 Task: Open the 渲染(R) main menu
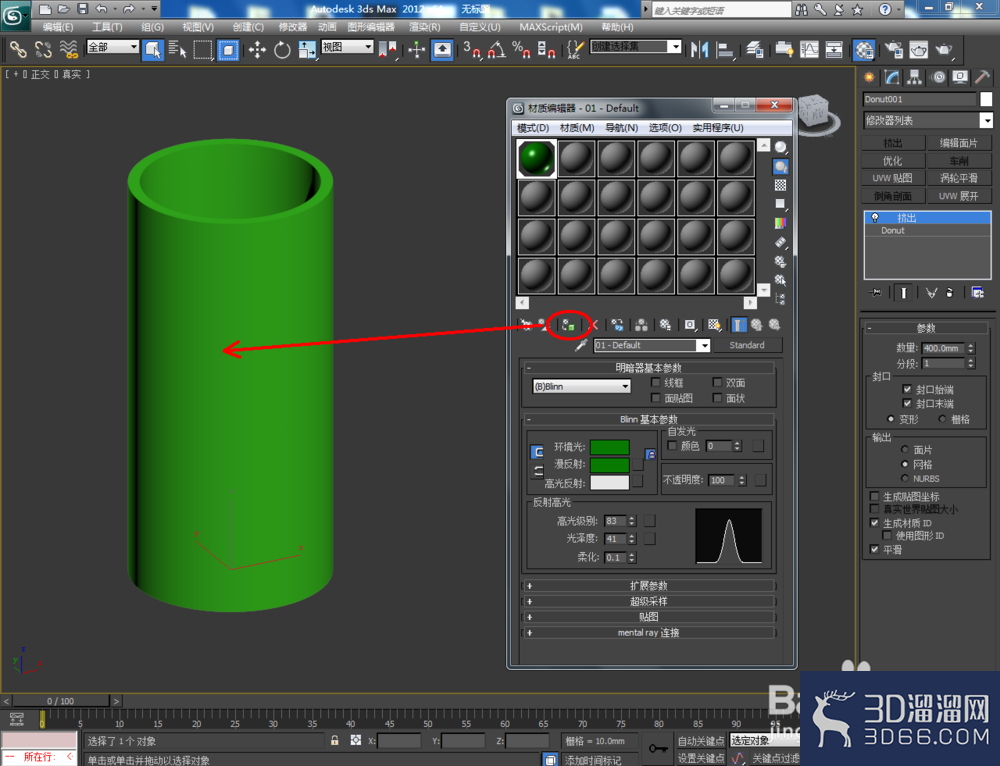click(425, 27)
